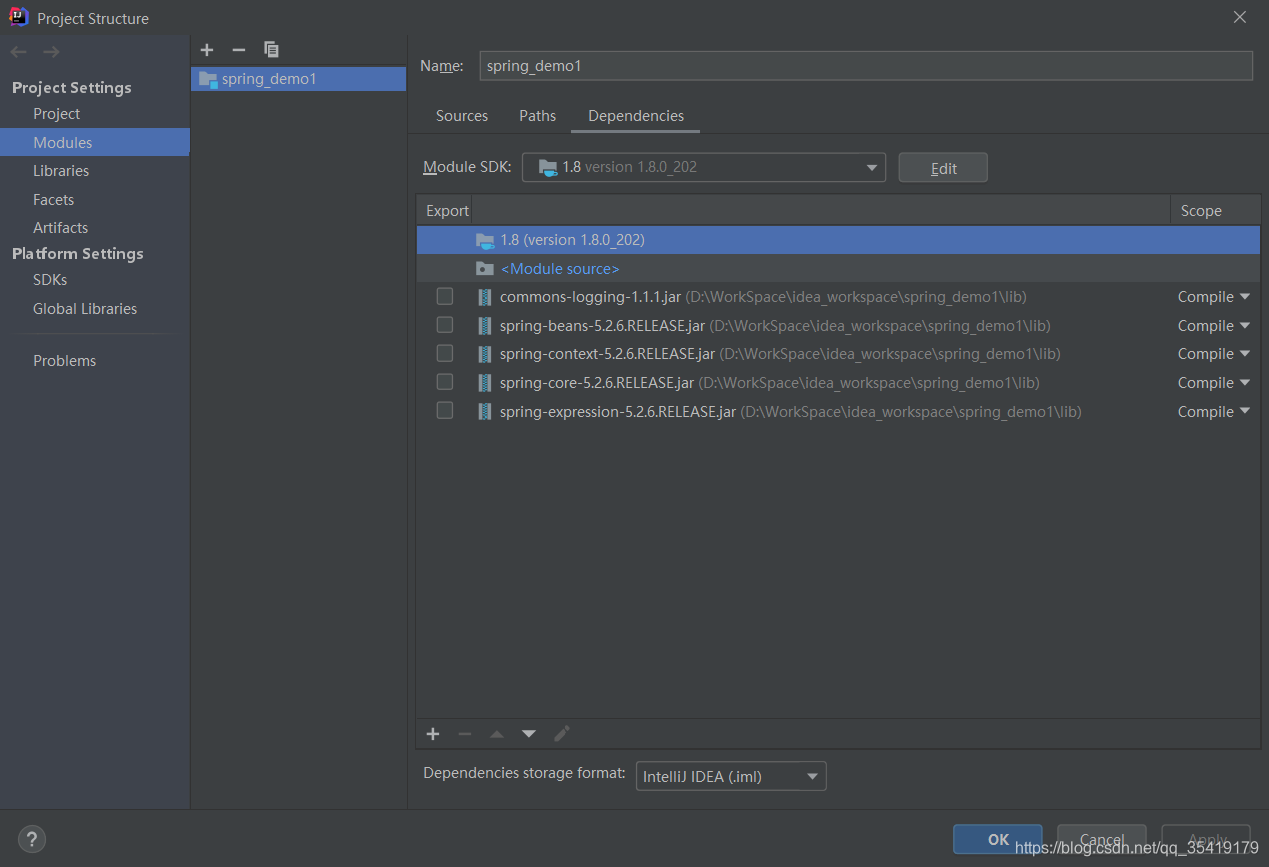Close the Project Structure dialog
The image size is (1269, 867).
[1240, 17]
